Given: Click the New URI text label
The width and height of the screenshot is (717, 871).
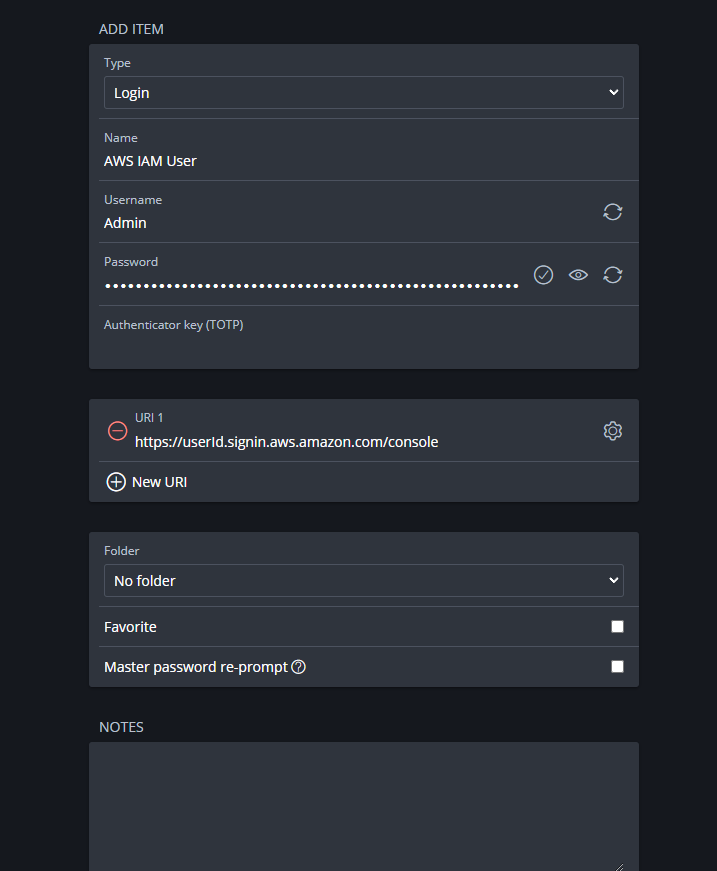Looking at the screenshot, I should click(160, 482).
